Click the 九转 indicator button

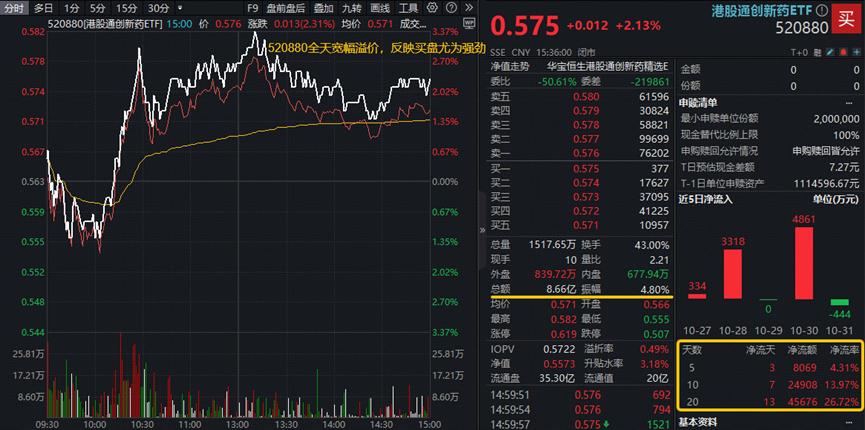[x=352, y=8]
